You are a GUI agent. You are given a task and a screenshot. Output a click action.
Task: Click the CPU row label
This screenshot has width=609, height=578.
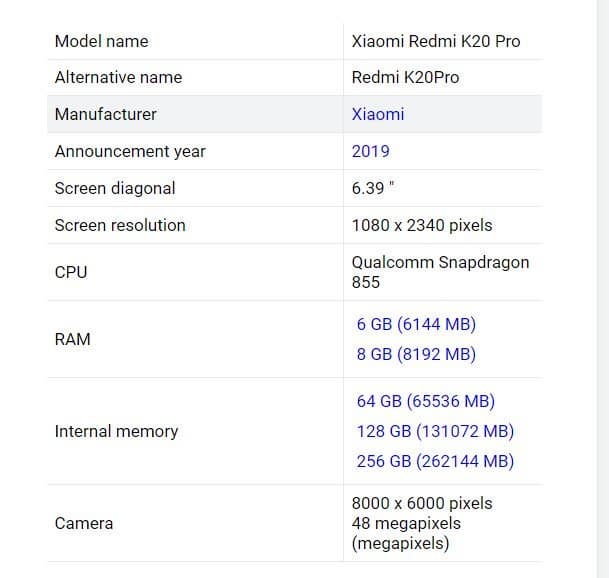click(71, 272)
